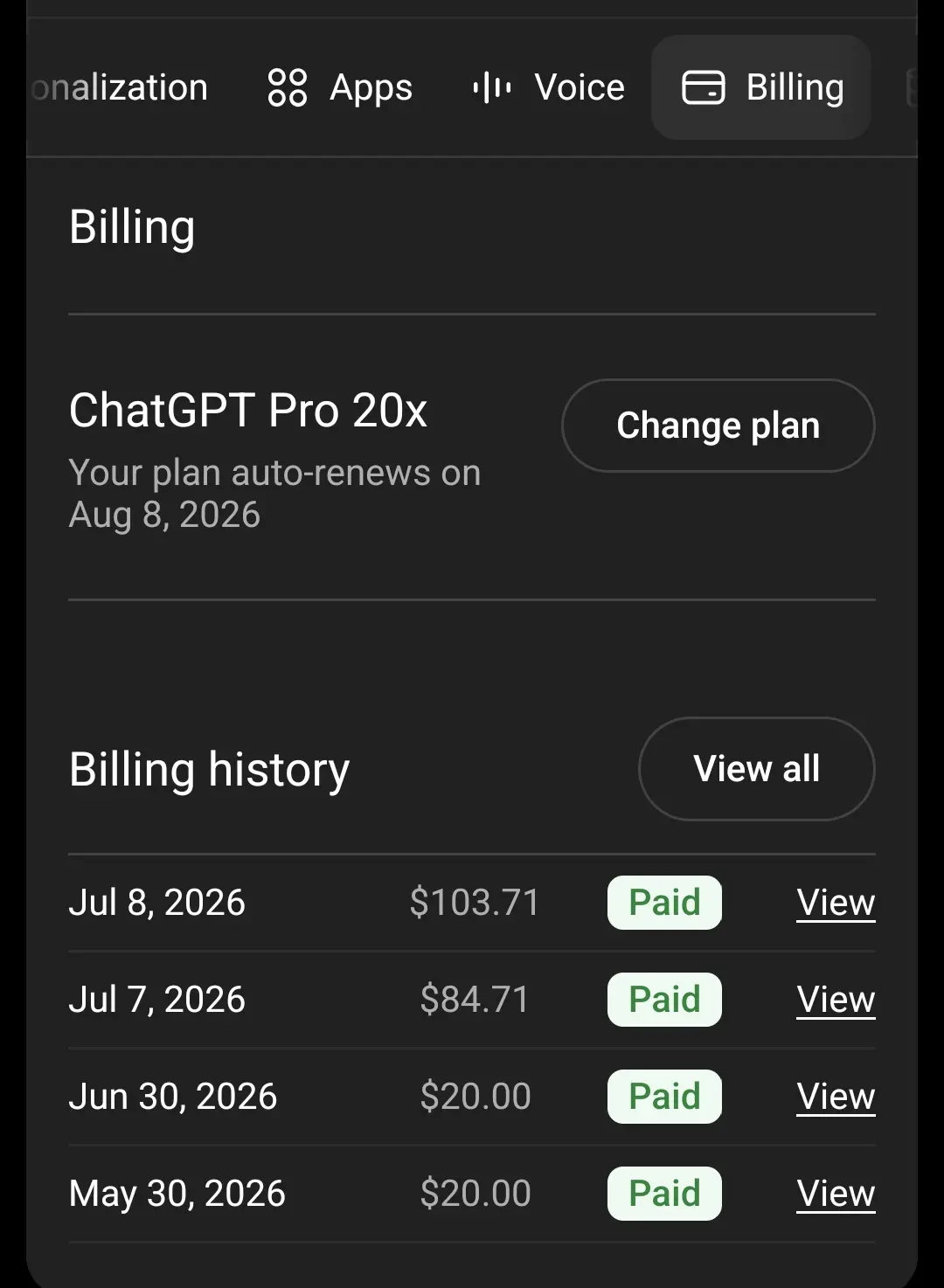View the May 30, 2026 invoice
Viewport: 944px width, 1288px height.
tap(836, 1194)
